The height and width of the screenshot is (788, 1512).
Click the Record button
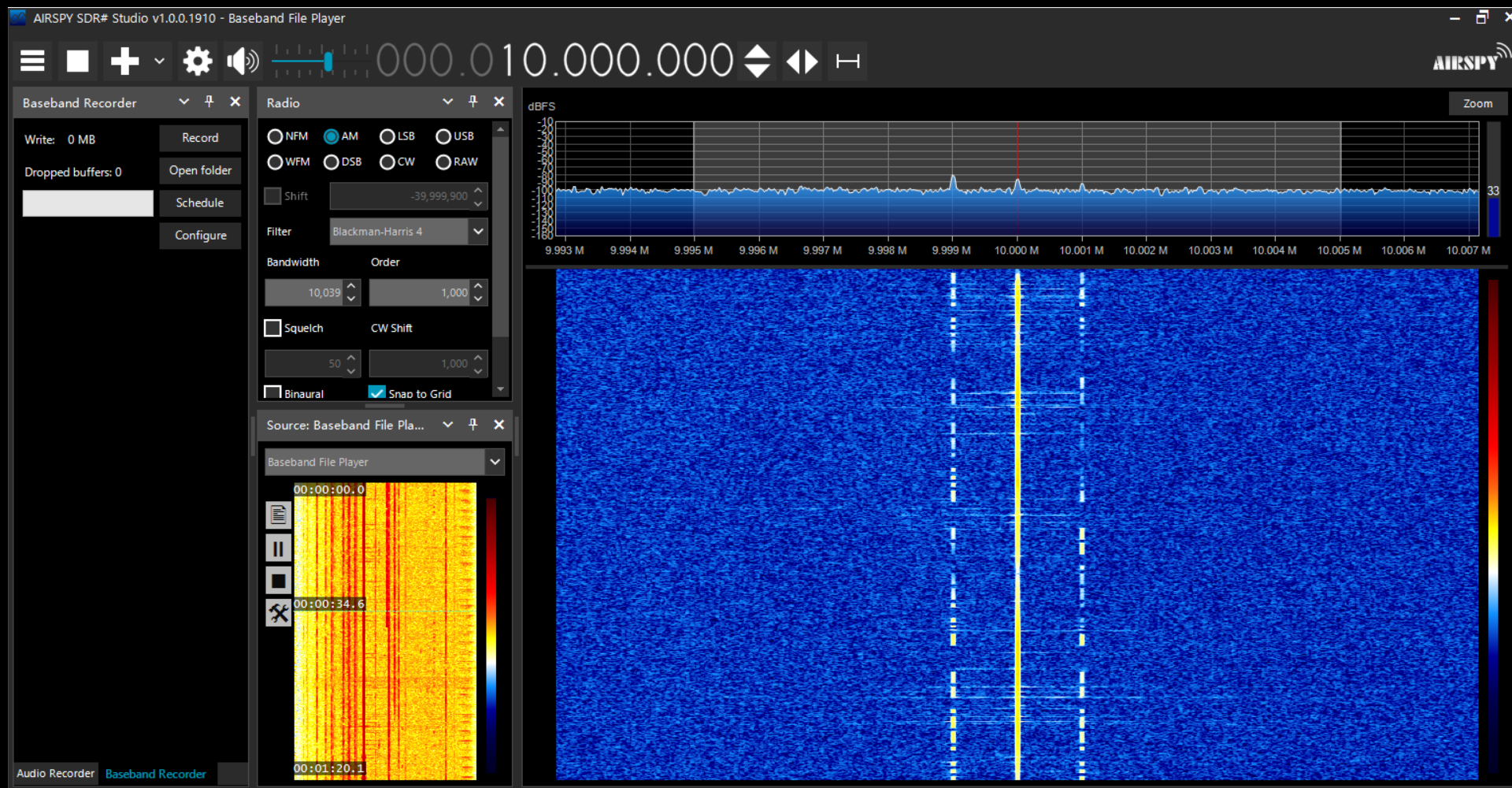click(200, 138)
